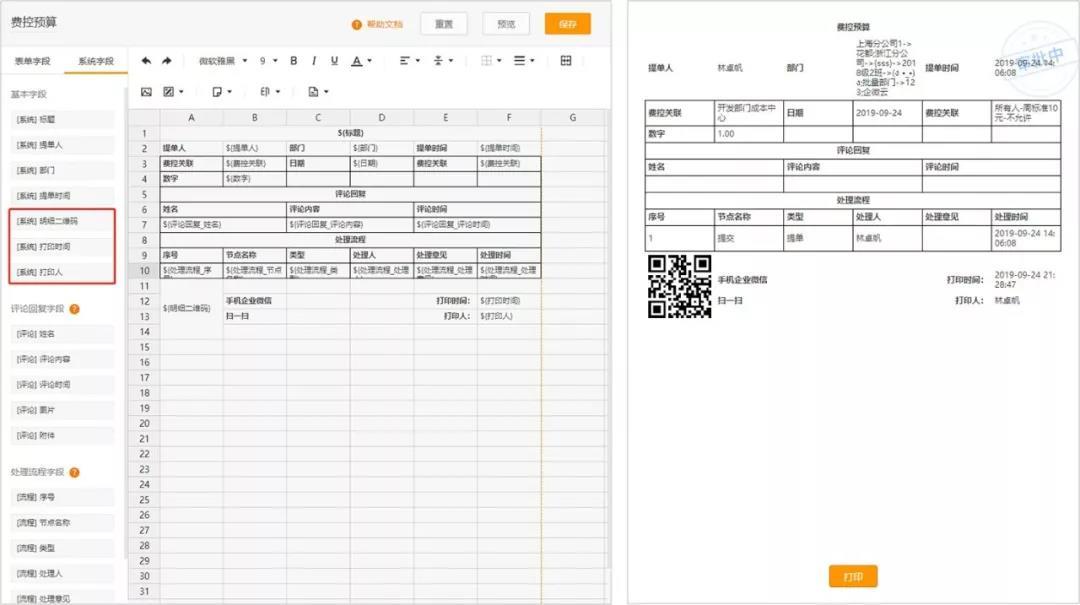Open the font color picker
1080x605 pixels.
tap(360, 61)
